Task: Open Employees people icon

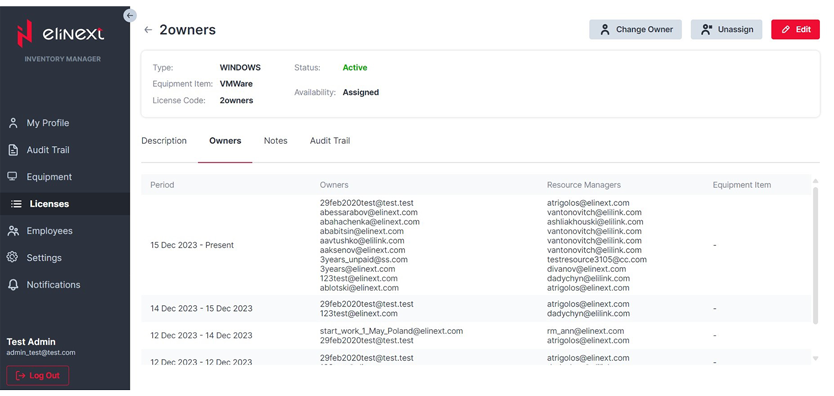Action: [13, 231]
